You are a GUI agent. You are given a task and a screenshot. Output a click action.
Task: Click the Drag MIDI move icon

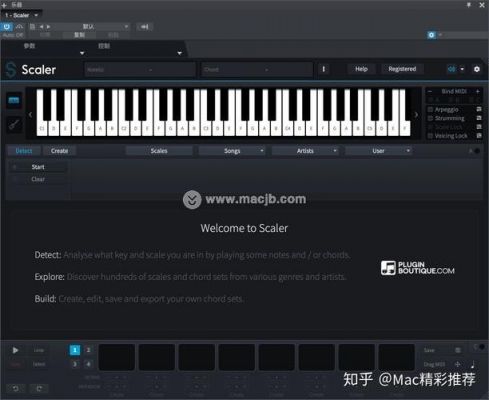[457, 364]
